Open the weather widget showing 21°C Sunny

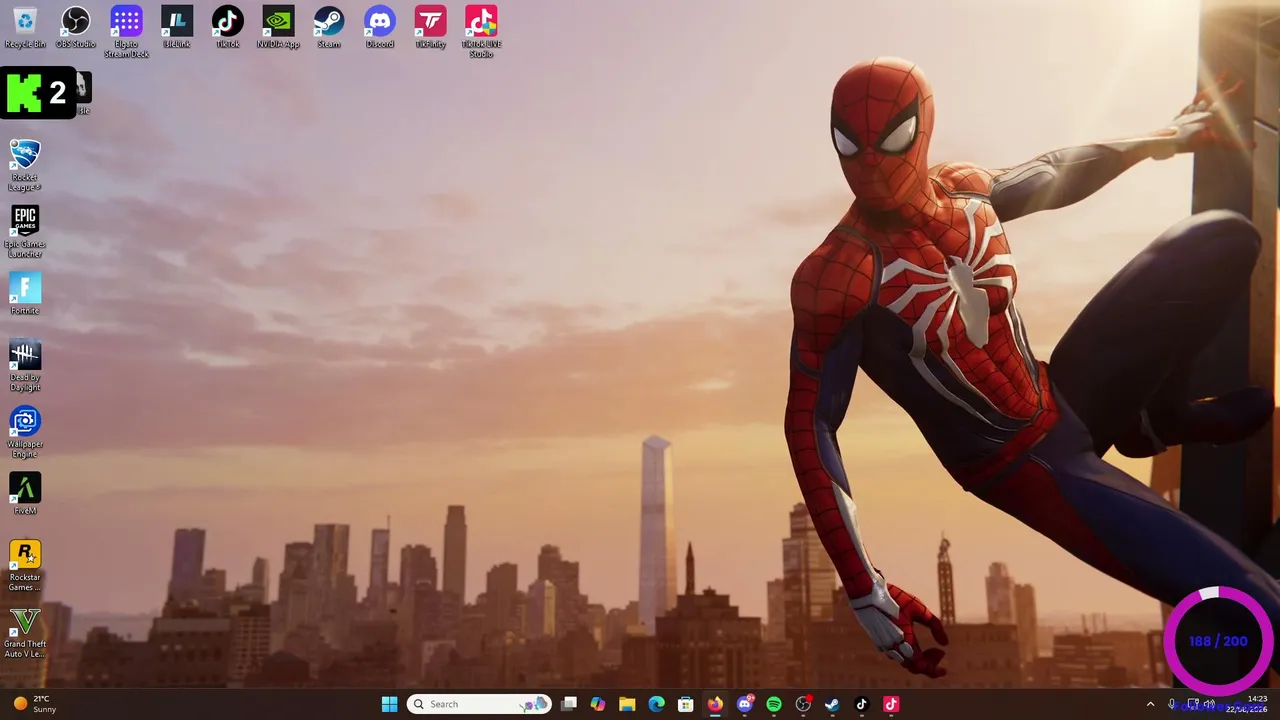(34, 704)
